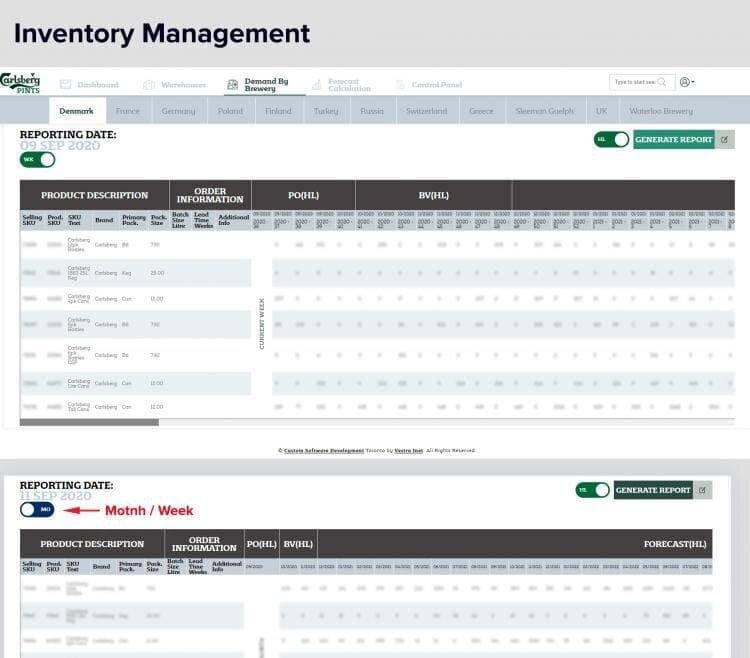This screenshot has height=658, width=750.
Task: Click upper table Order Information header
Action: pyautogui.click(x=210, y=195)
